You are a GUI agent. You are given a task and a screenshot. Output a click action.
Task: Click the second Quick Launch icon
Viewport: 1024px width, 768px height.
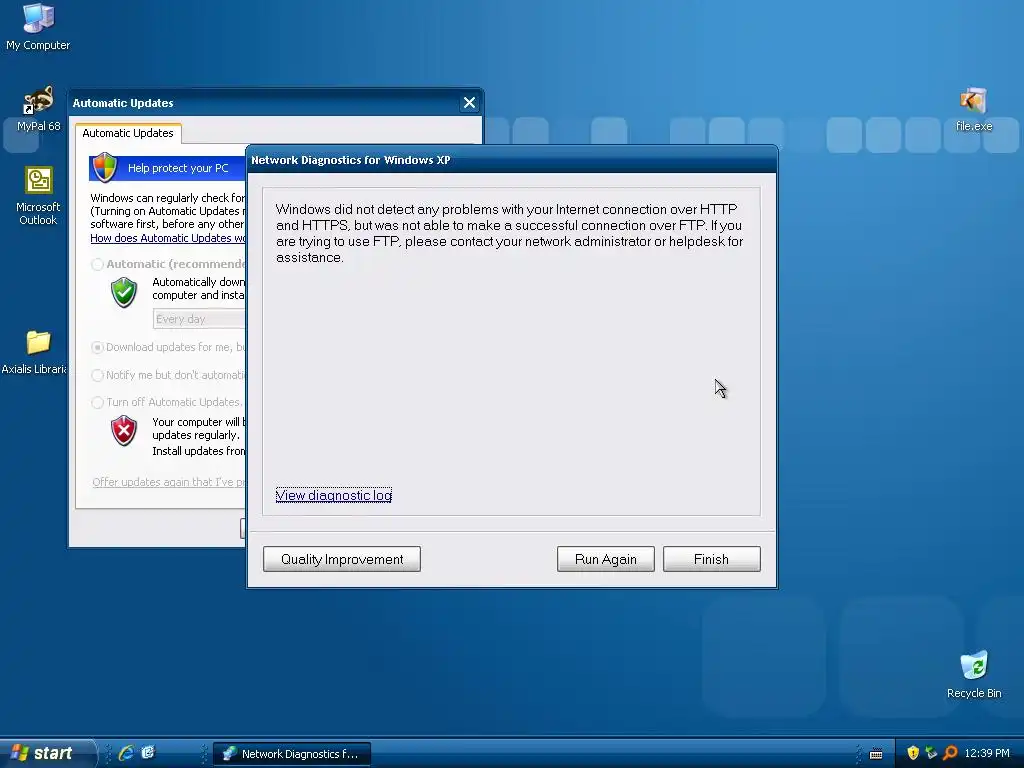(x=148, y=753)
